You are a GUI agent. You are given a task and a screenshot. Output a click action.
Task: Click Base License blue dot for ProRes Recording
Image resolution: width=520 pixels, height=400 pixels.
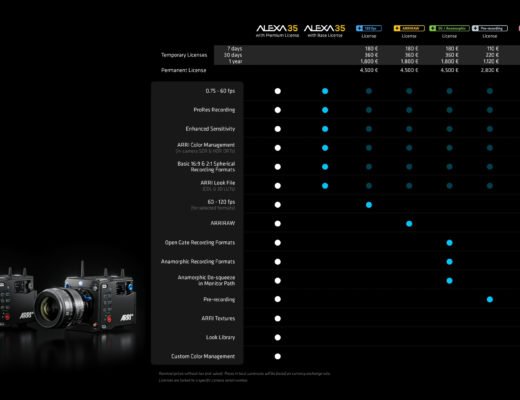pos(325,110)
